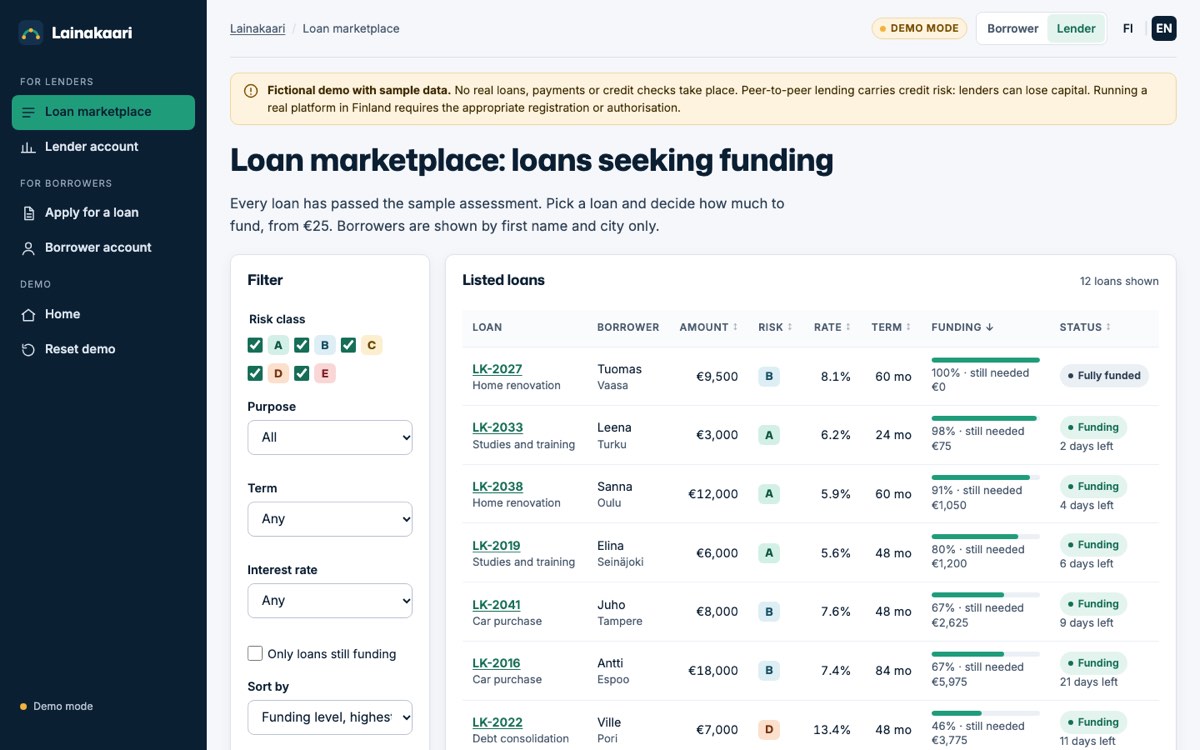1200x750 pixels.
Task: Click the Lainakaari logo icon
Action: coord(31,33)
